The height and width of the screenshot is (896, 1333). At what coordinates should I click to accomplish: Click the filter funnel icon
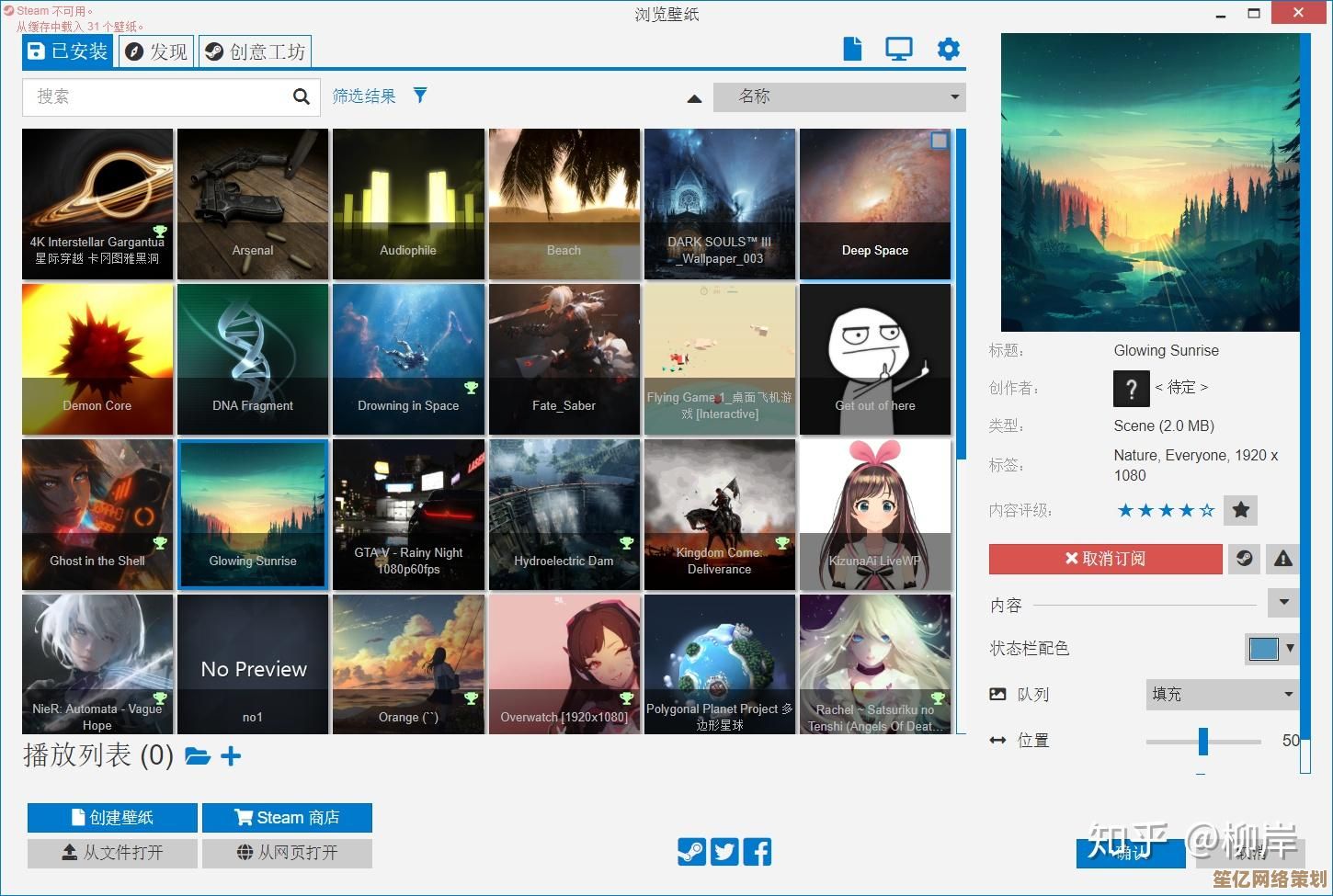420,96
